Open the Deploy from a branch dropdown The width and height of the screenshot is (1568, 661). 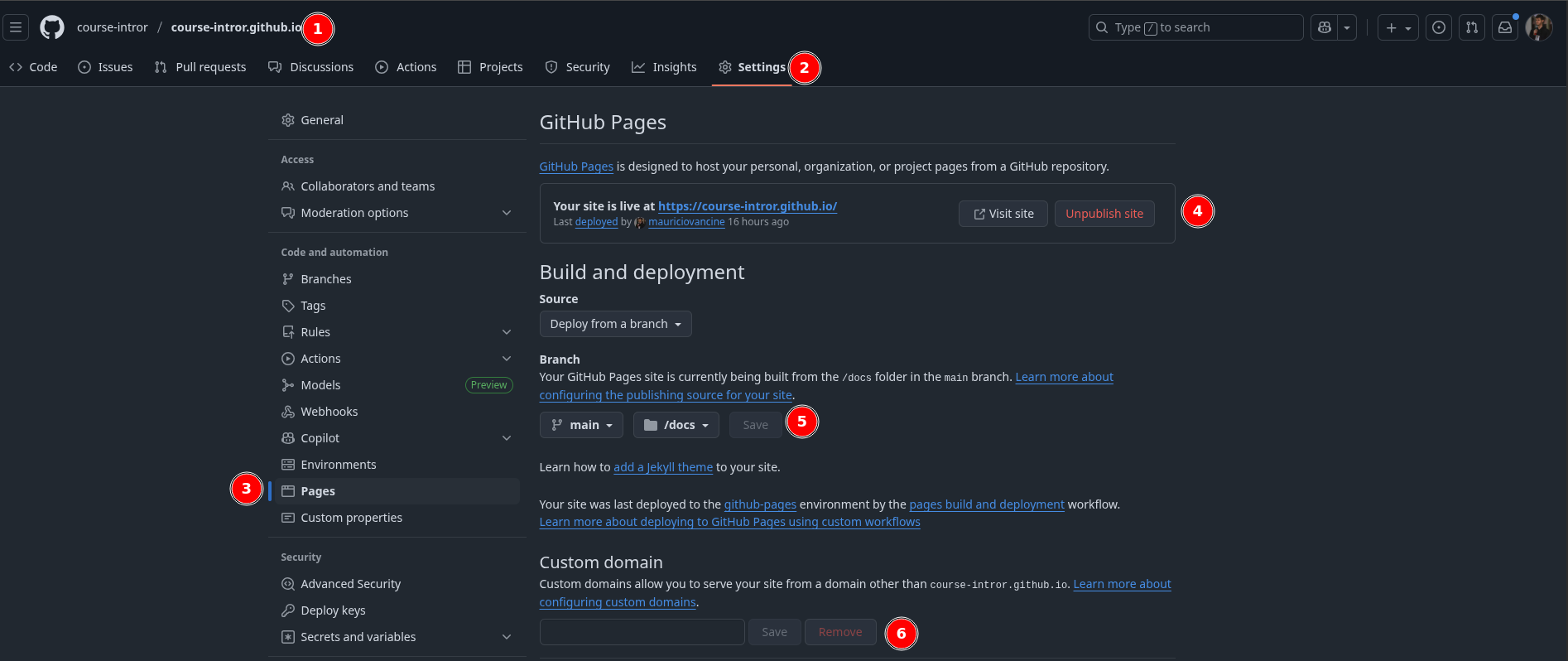coord(615,324)
